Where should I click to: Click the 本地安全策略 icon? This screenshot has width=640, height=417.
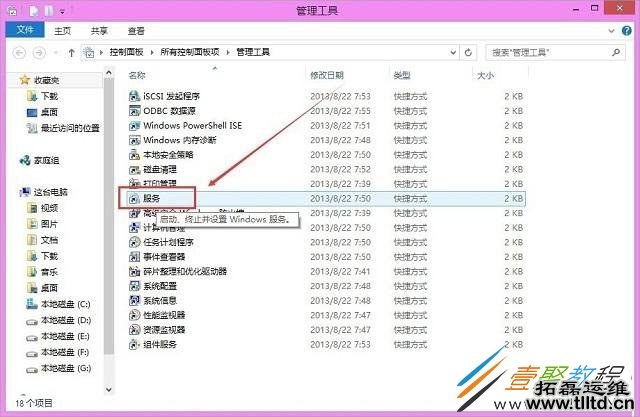tap(134, 155)
